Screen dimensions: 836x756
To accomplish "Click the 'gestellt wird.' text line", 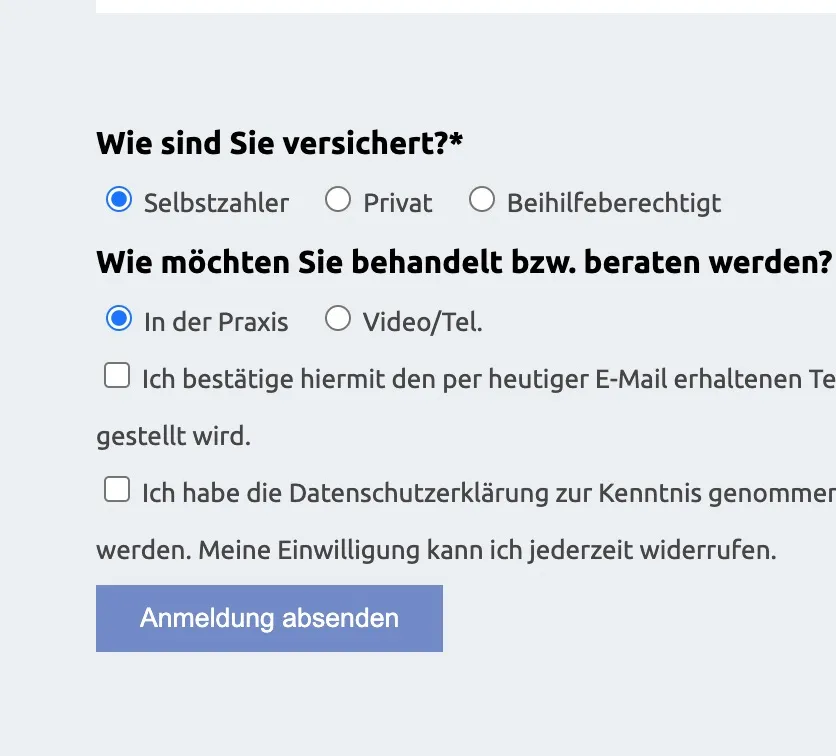I will pos(174,437).
